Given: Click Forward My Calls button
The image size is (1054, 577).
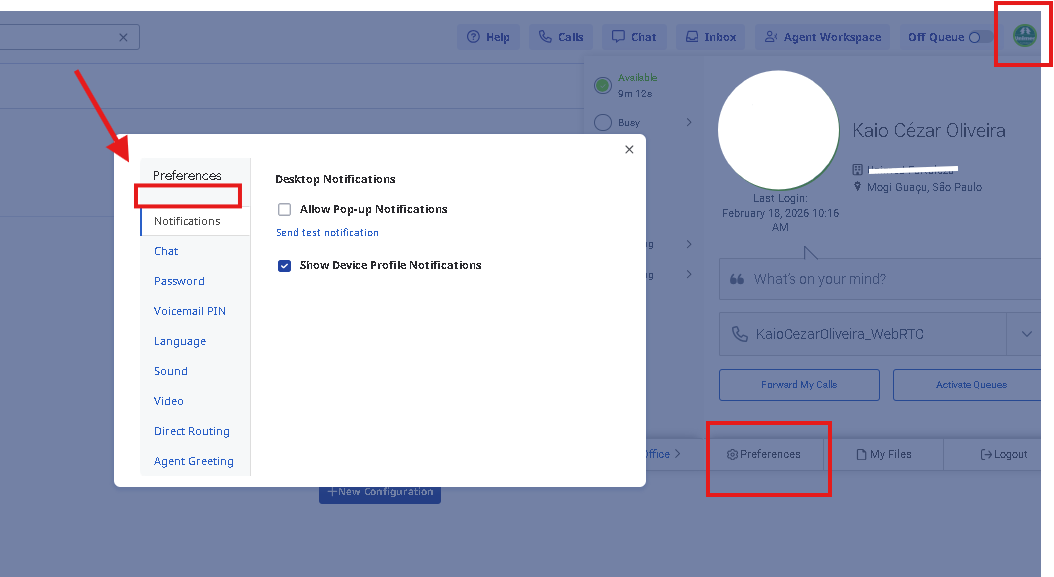Looking at the screenshot, I should coord(799,385).
